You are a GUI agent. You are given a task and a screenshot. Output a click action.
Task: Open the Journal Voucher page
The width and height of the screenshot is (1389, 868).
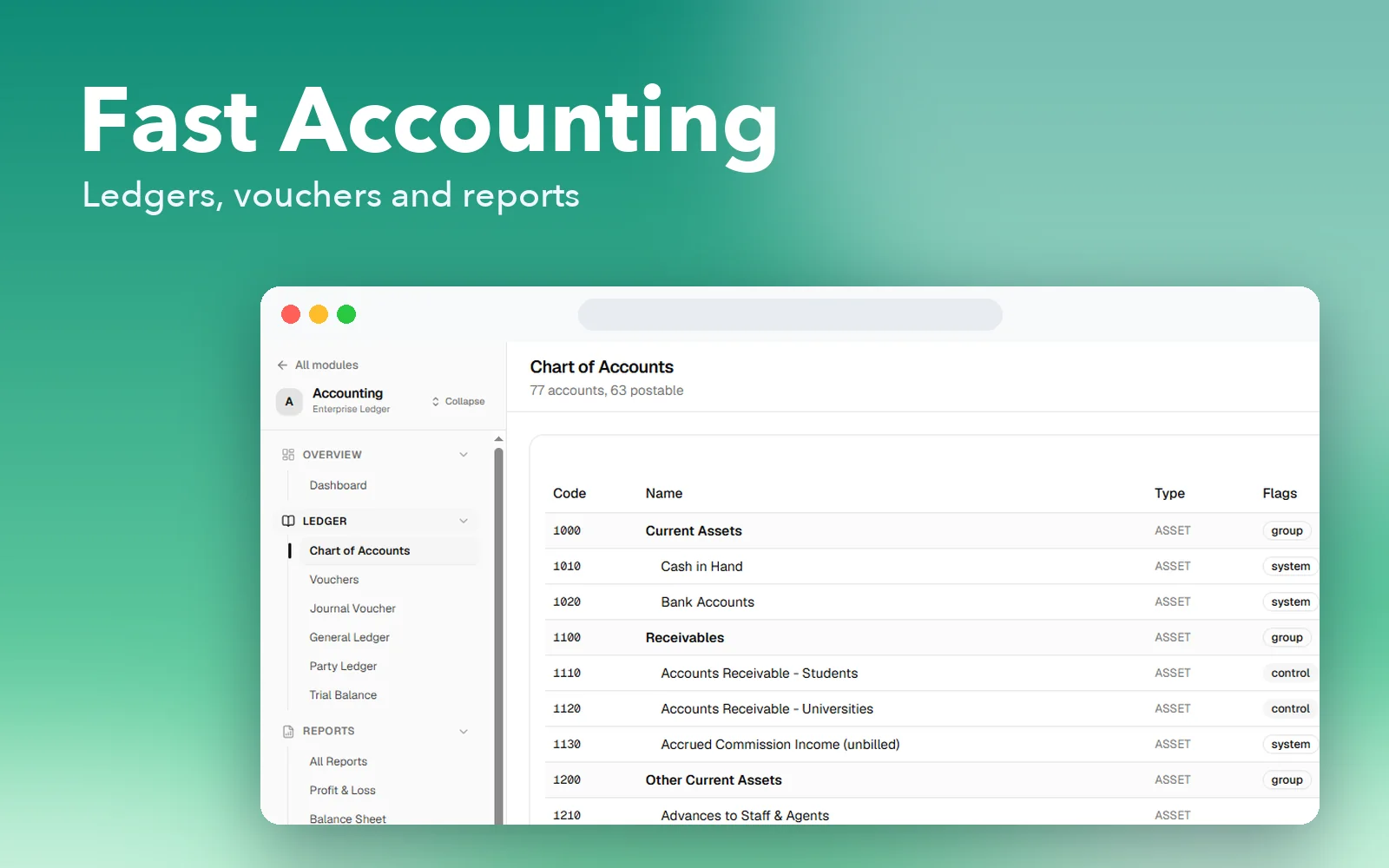point(352,608)
